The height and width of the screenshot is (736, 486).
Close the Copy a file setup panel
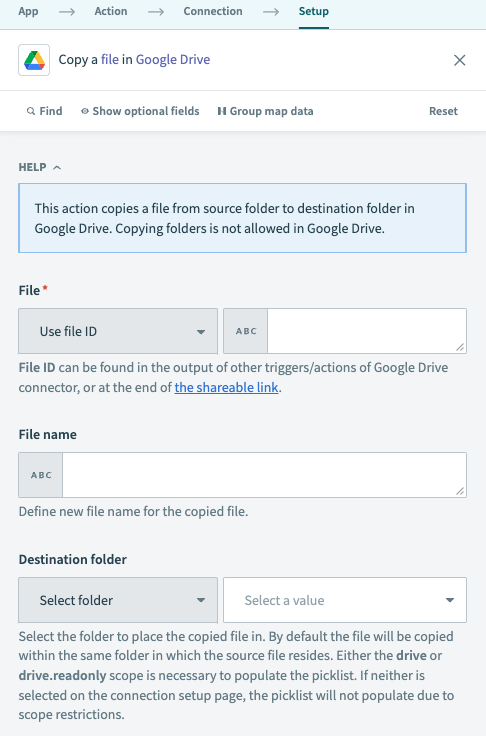[x=459, y=60]
